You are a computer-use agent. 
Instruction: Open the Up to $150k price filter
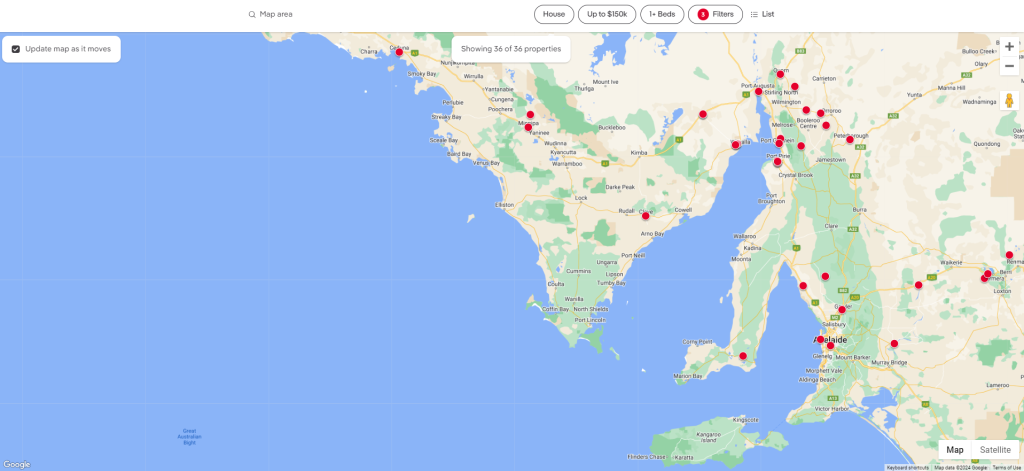click(x=607, y=14)
